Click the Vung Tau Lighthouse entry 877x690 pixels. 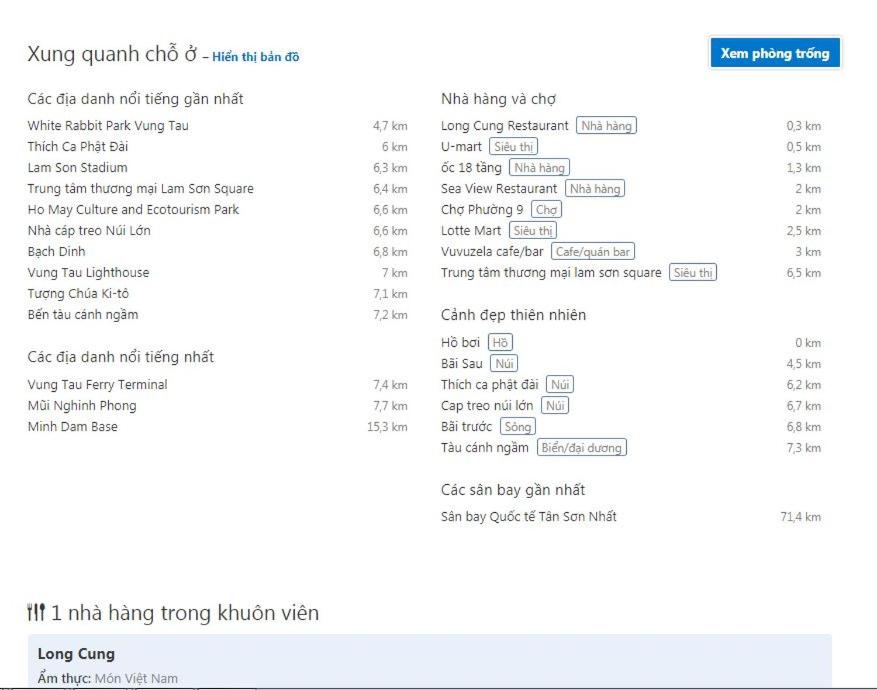pyautogui.click(x=88, y=273)
